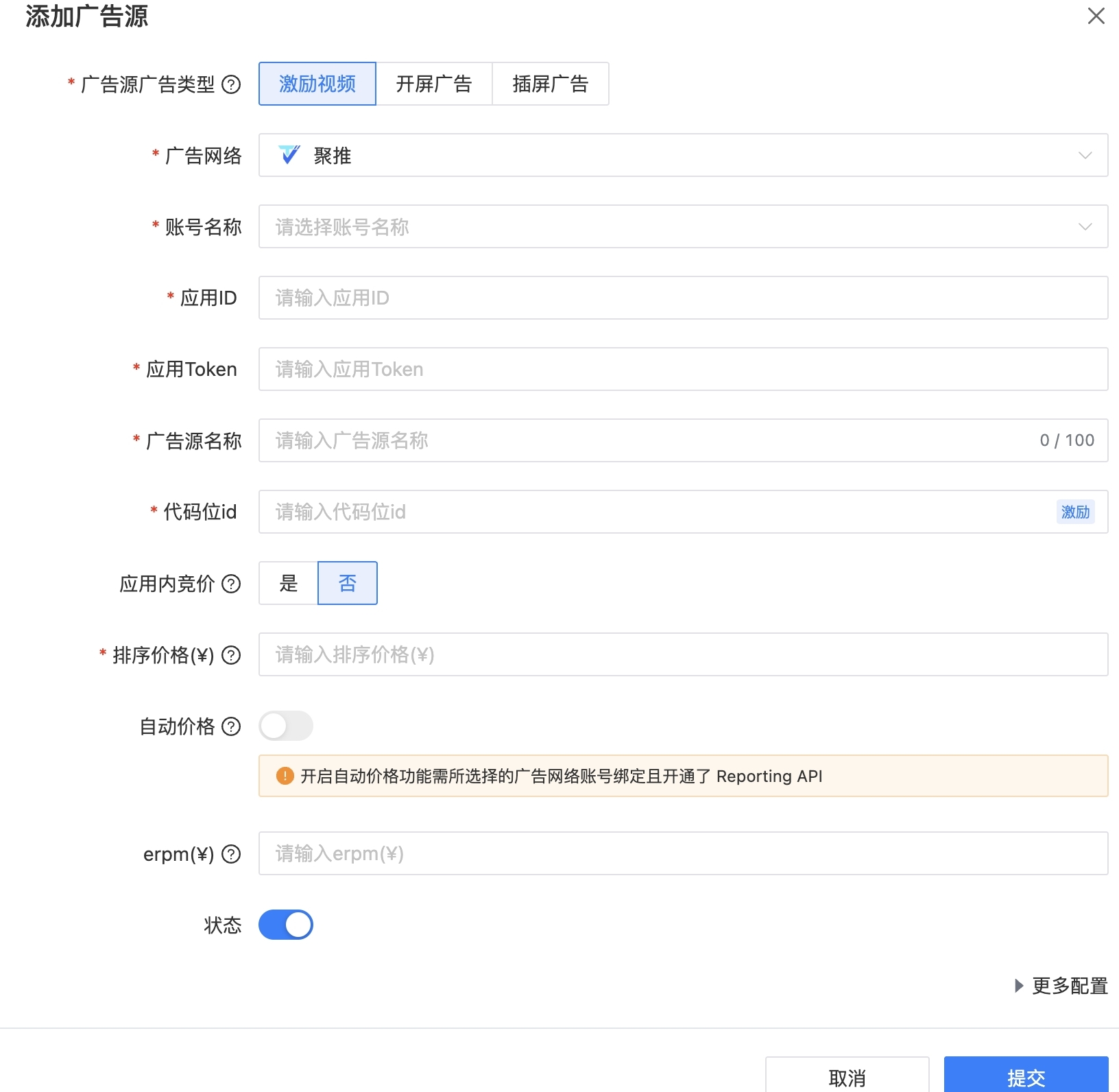Viewport: 1119px width, 1092px height.
Task: Focus the 应用ID input field
Action: pos(683,298)
